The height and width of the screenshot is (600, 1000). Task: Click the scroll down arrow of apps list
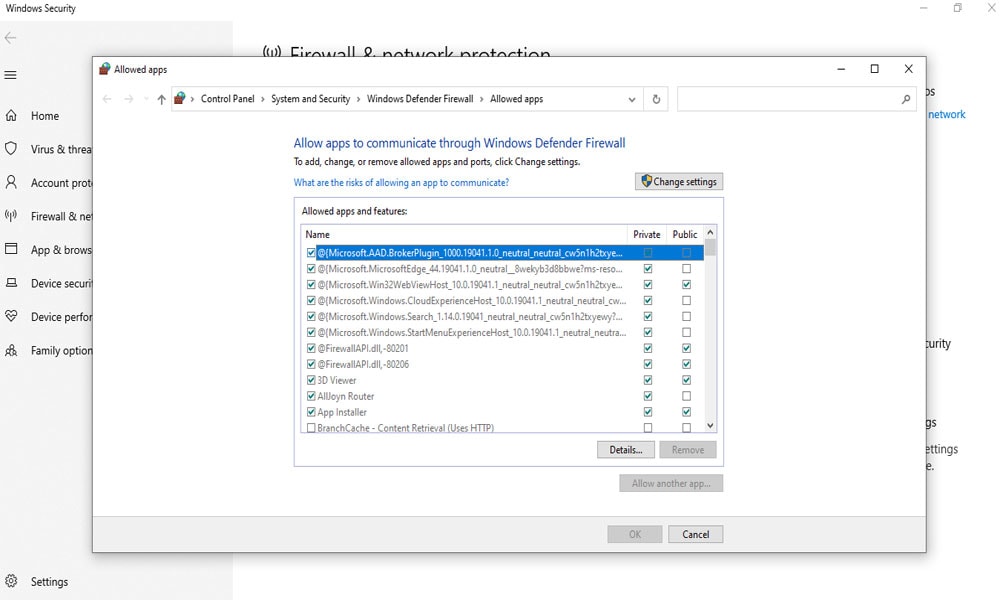(x=710, y=425)
